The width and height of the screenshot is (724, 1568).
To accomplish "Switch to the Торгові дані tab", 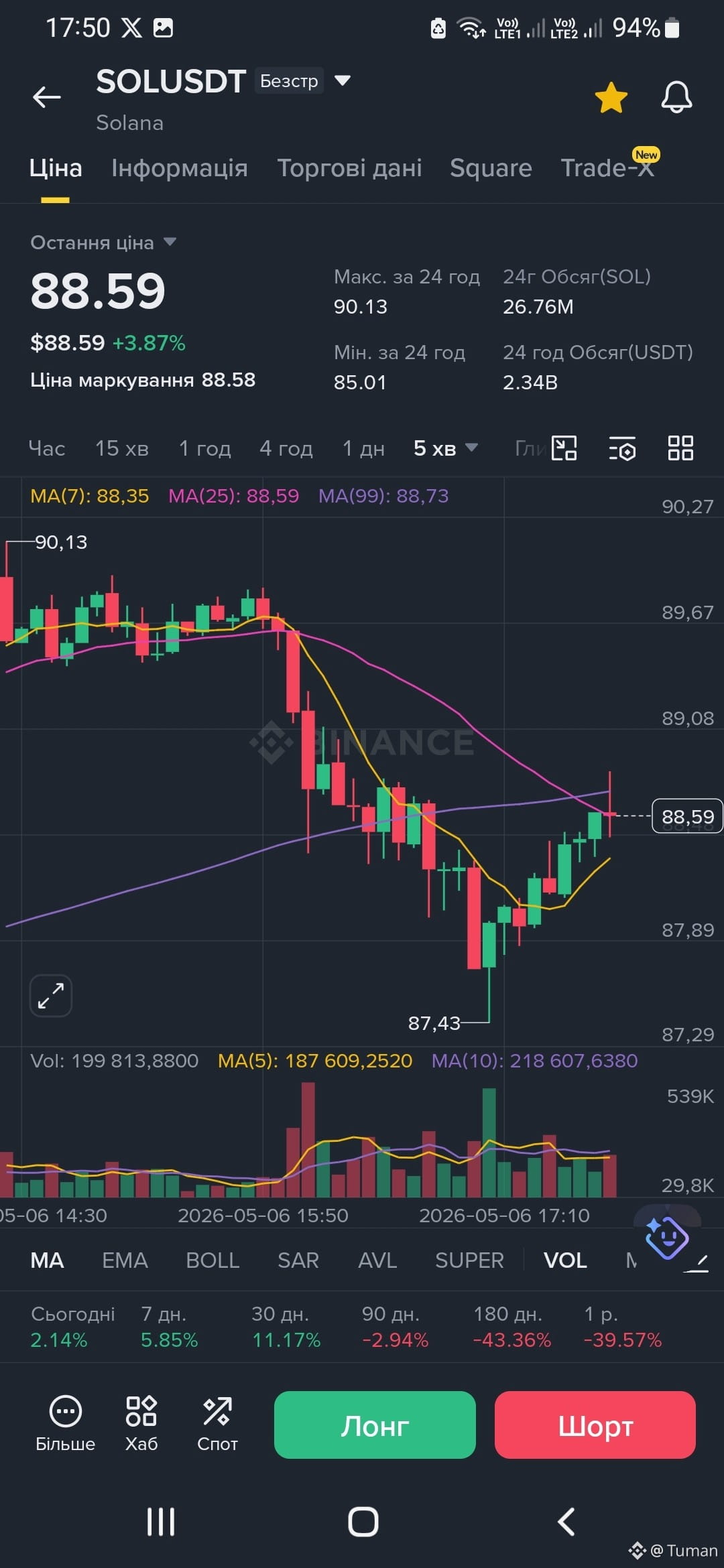I will [349, 168].
